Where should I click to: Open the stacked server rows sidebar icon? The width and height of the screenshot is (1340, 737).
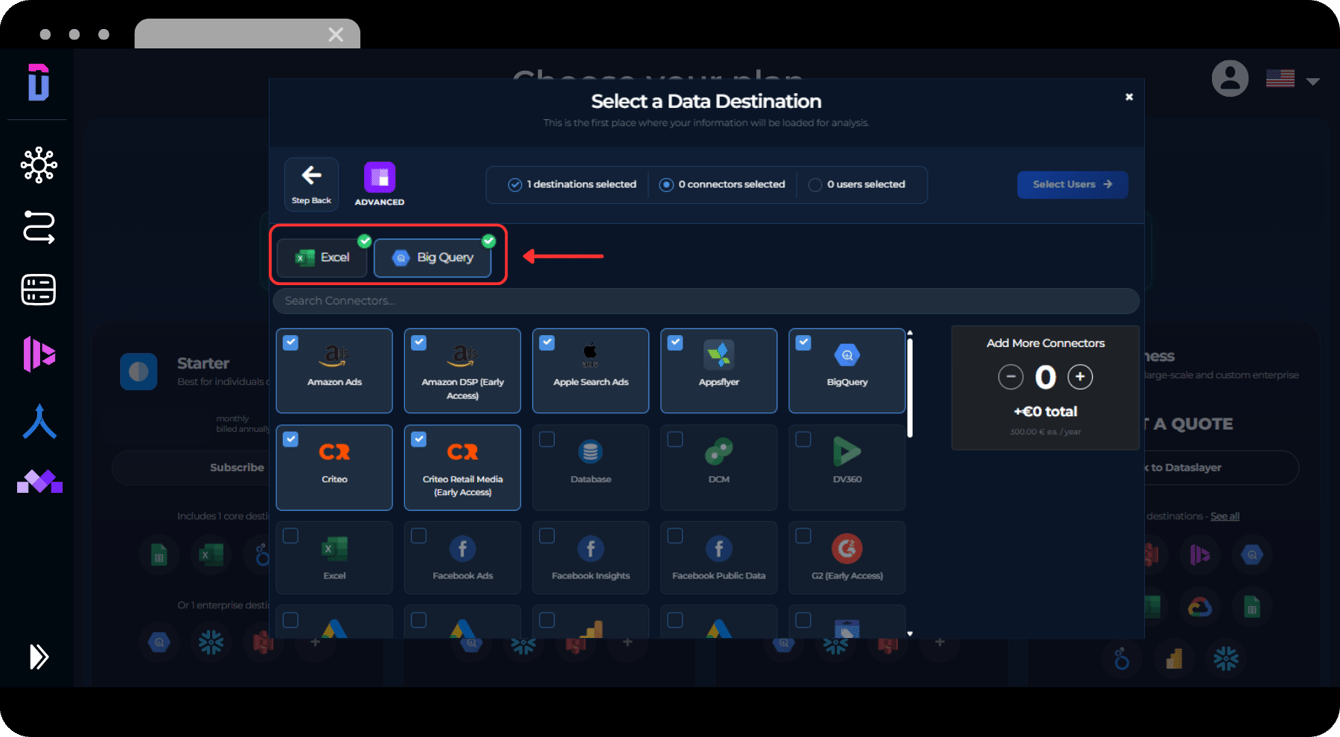39,290
